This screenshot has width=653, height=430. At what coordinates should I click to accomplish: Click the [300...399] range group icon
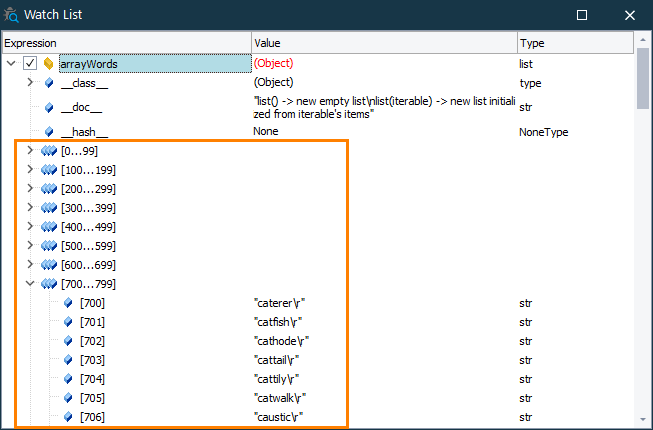[49, 208]
